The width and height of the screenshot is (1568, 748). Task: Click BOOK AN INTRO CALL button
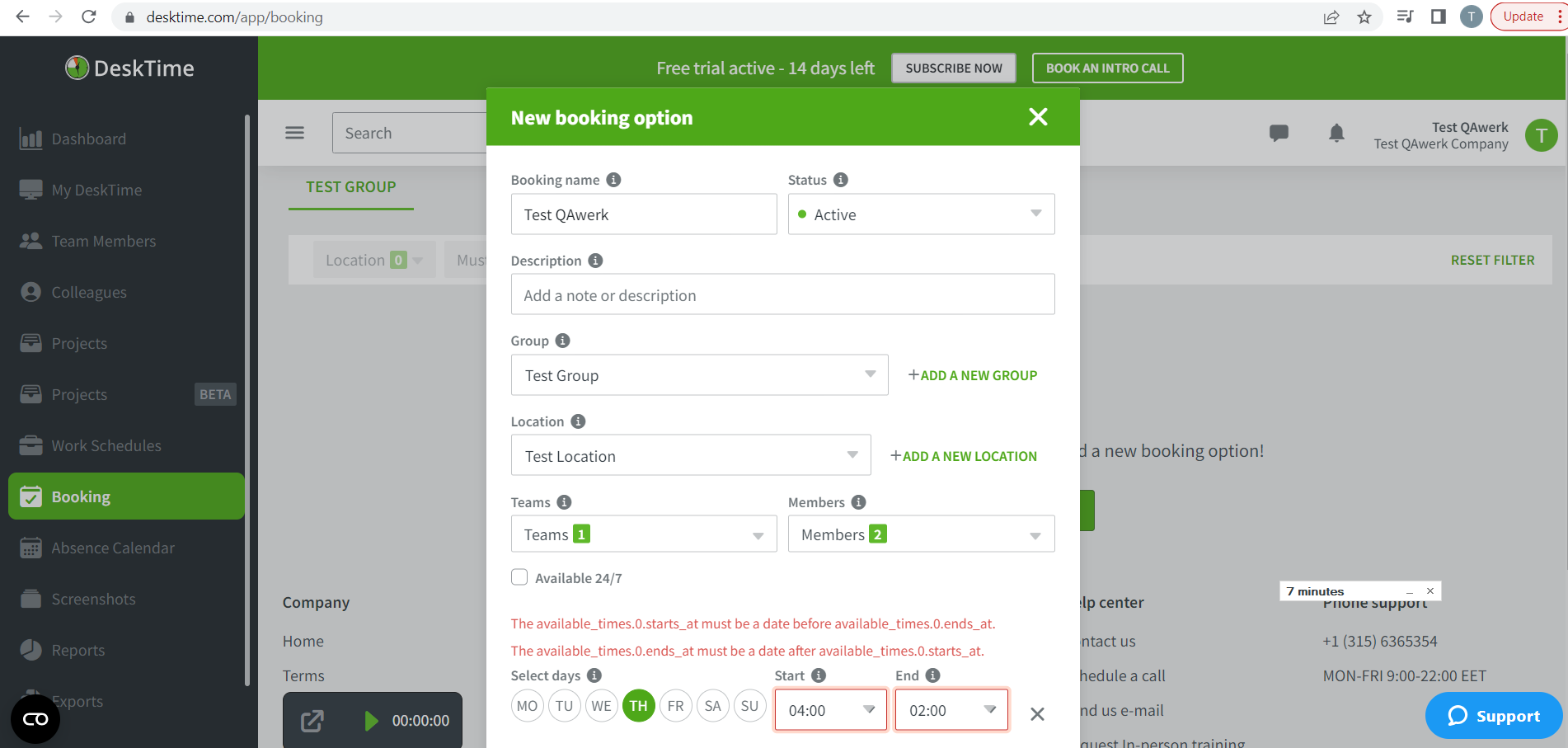[x=1108, y=68]
